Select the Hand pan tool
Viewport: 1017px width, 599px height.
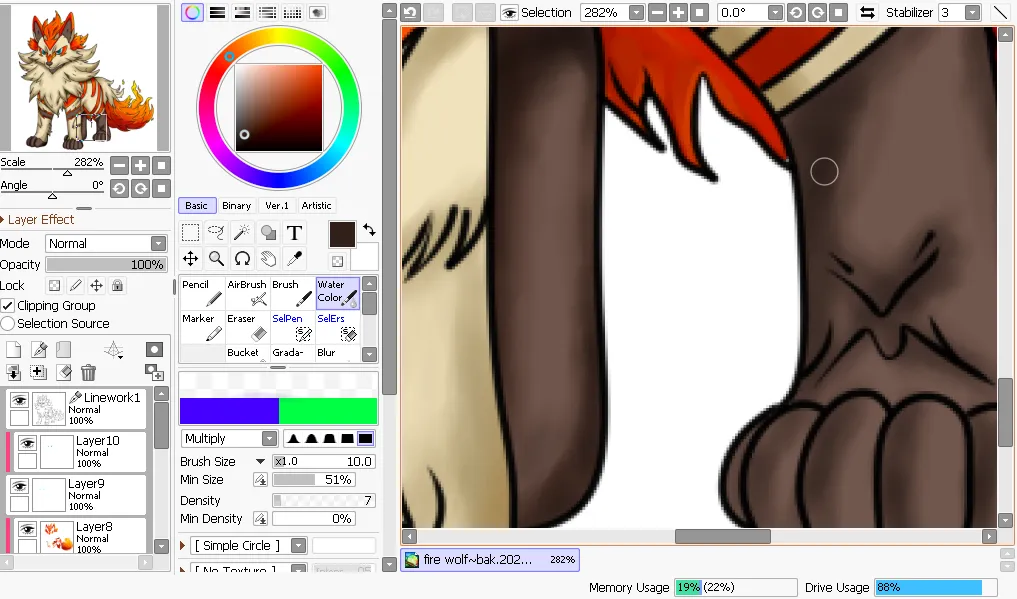[268, 259]
